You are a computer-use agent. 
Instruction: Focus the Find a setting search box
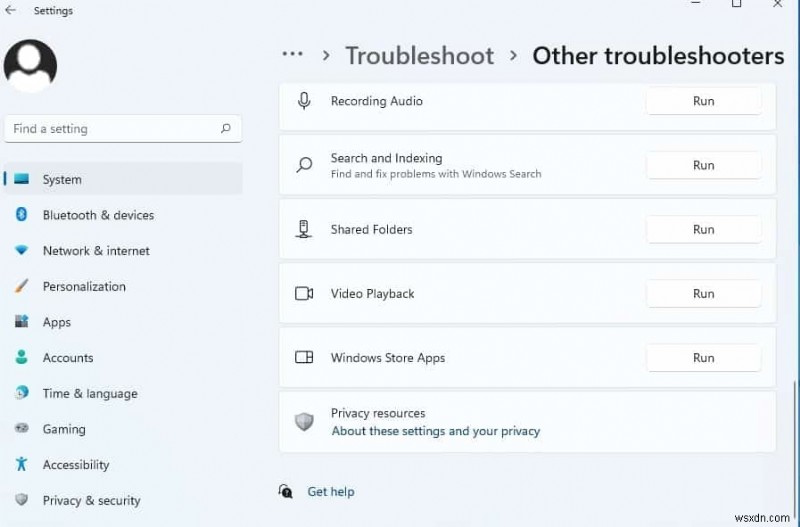coord(110,128)
